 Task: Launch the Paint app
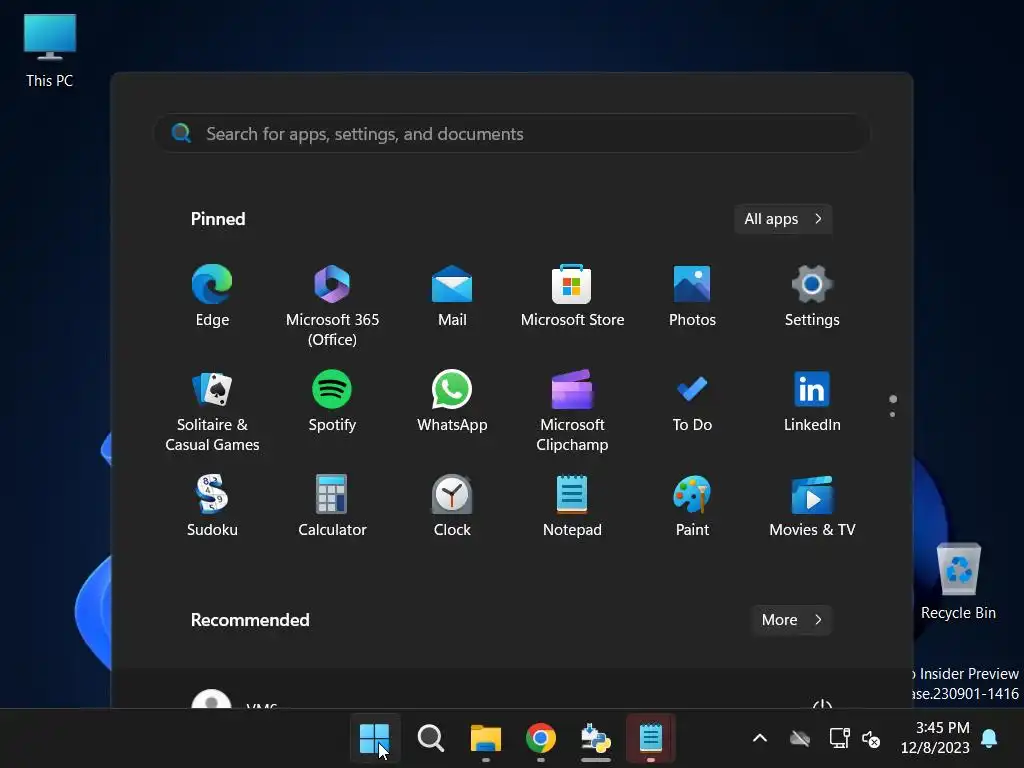(x=692, y=505)
